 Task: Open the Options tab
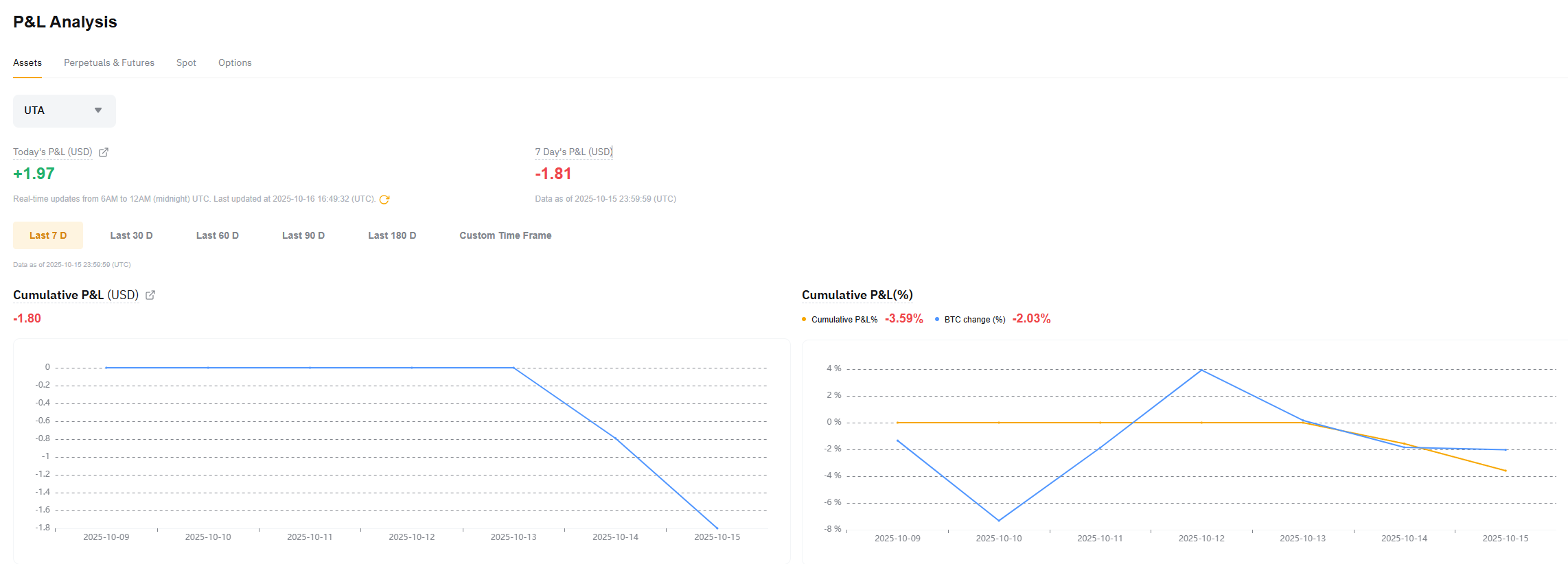[235, 62]
